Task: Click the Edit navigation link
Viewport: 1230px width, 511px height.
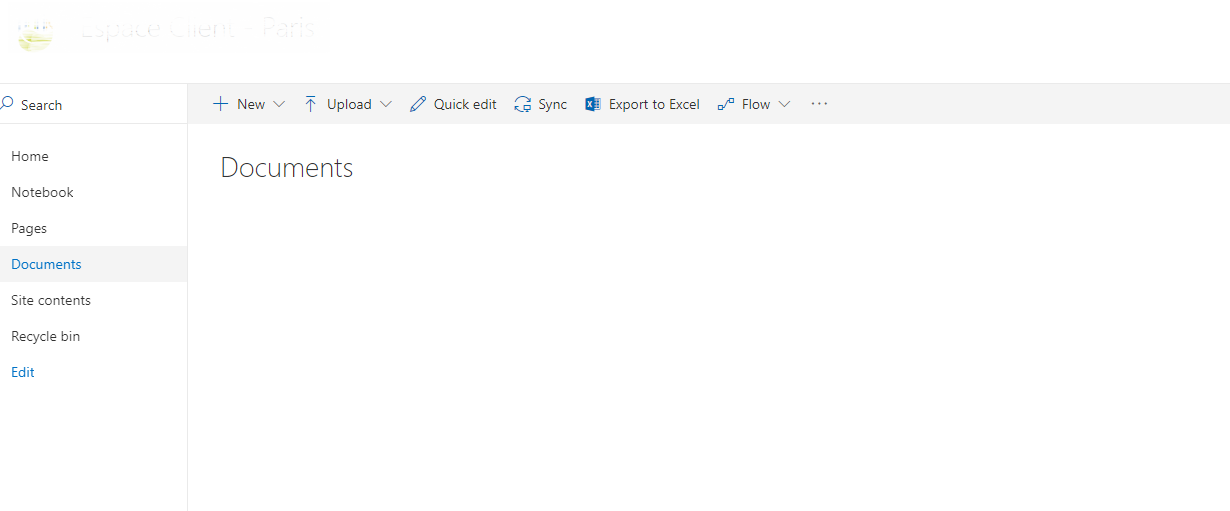Action: (x=23, y=372)
